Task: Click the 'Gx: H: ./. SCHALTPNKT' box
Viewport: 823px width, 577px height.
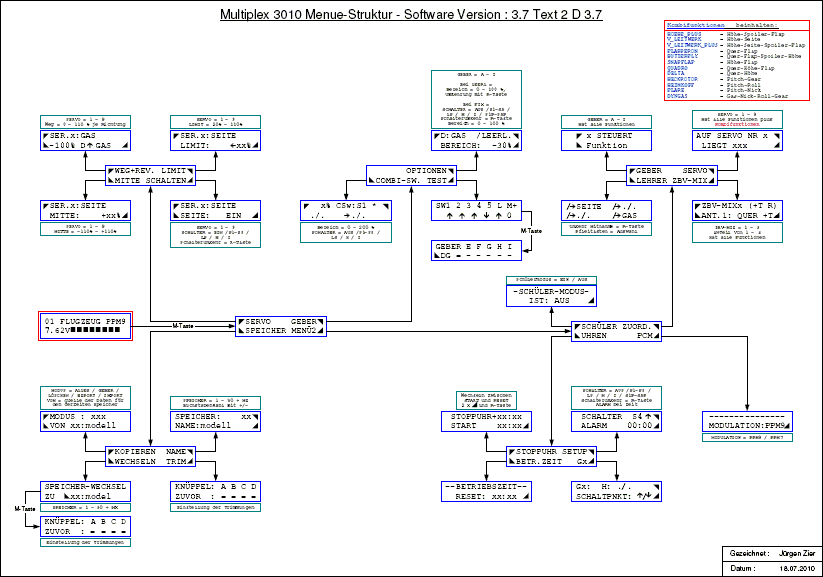Action: click(616, 491)
